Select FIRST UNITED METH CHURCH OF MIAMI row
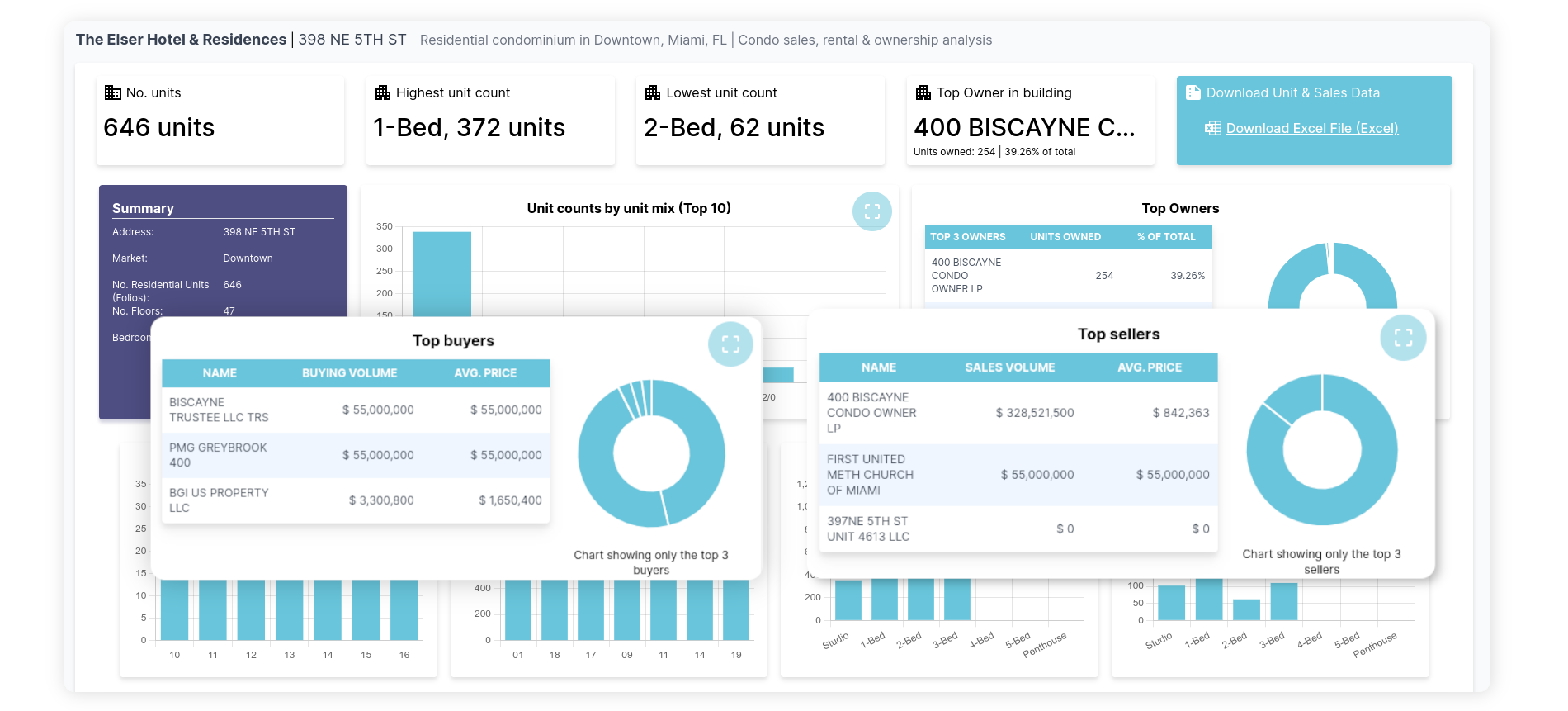 coord(1018,475)
